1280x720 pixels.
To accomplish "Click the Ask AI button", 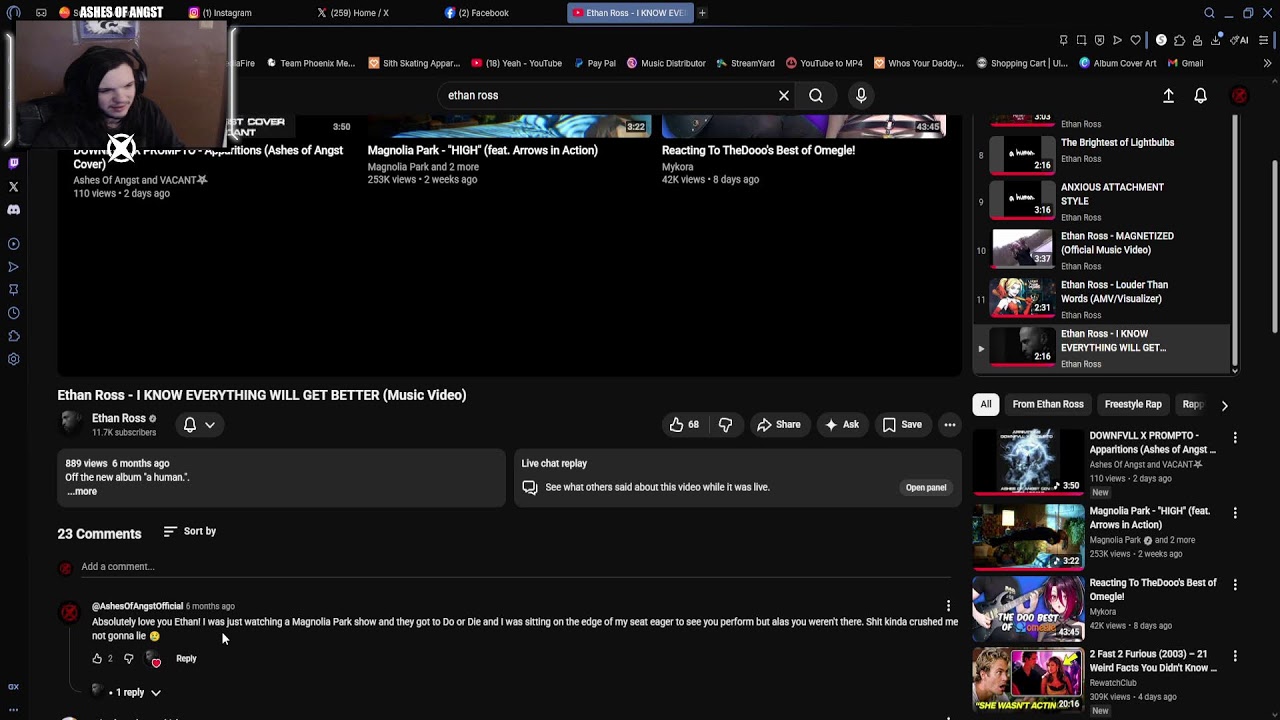I will (841, 425).
